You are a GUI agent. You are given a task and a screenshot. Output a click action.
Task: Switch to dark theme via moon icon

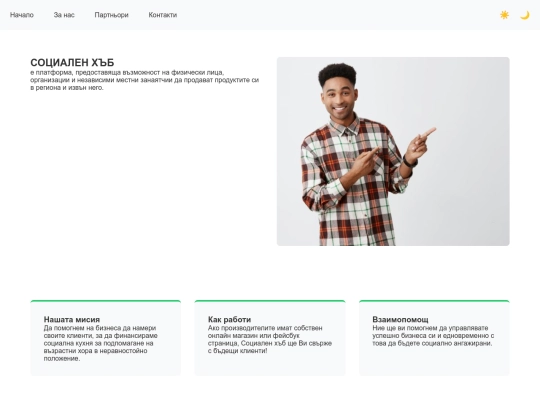tap(525, 15)
